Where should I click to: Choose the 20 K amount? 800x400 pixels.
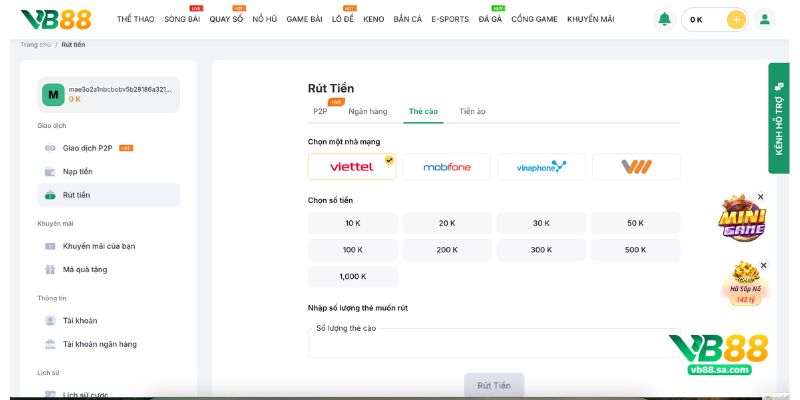point(447,223)
